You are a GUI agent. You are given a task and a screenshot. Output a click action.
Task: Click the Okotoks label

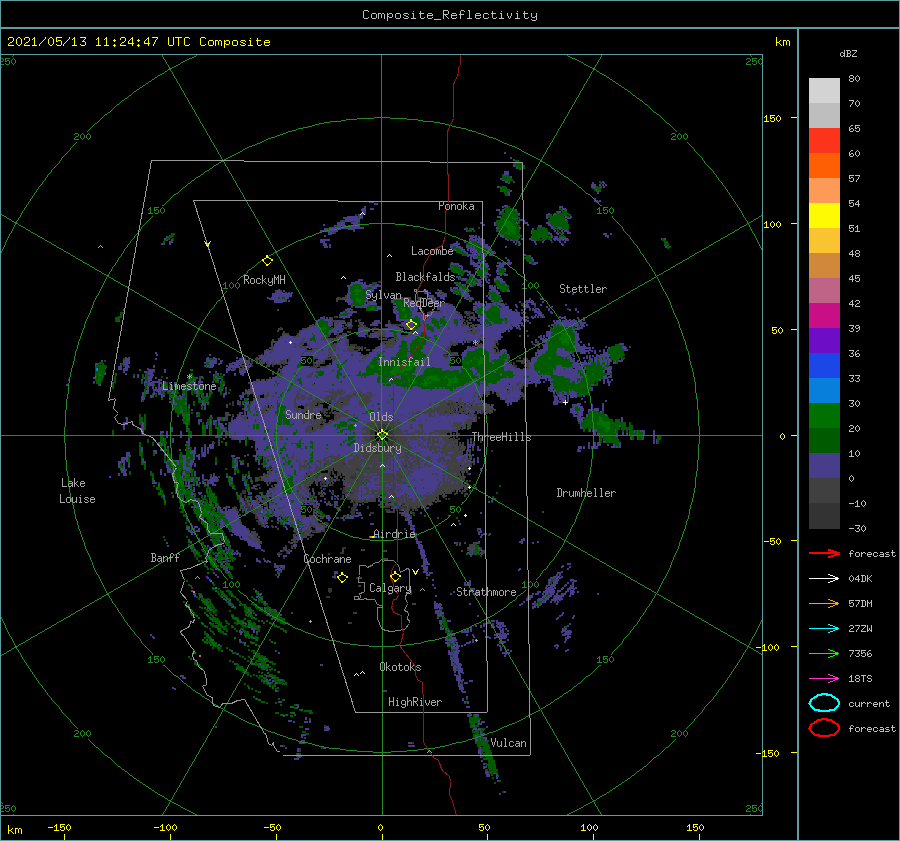[400, 667]
